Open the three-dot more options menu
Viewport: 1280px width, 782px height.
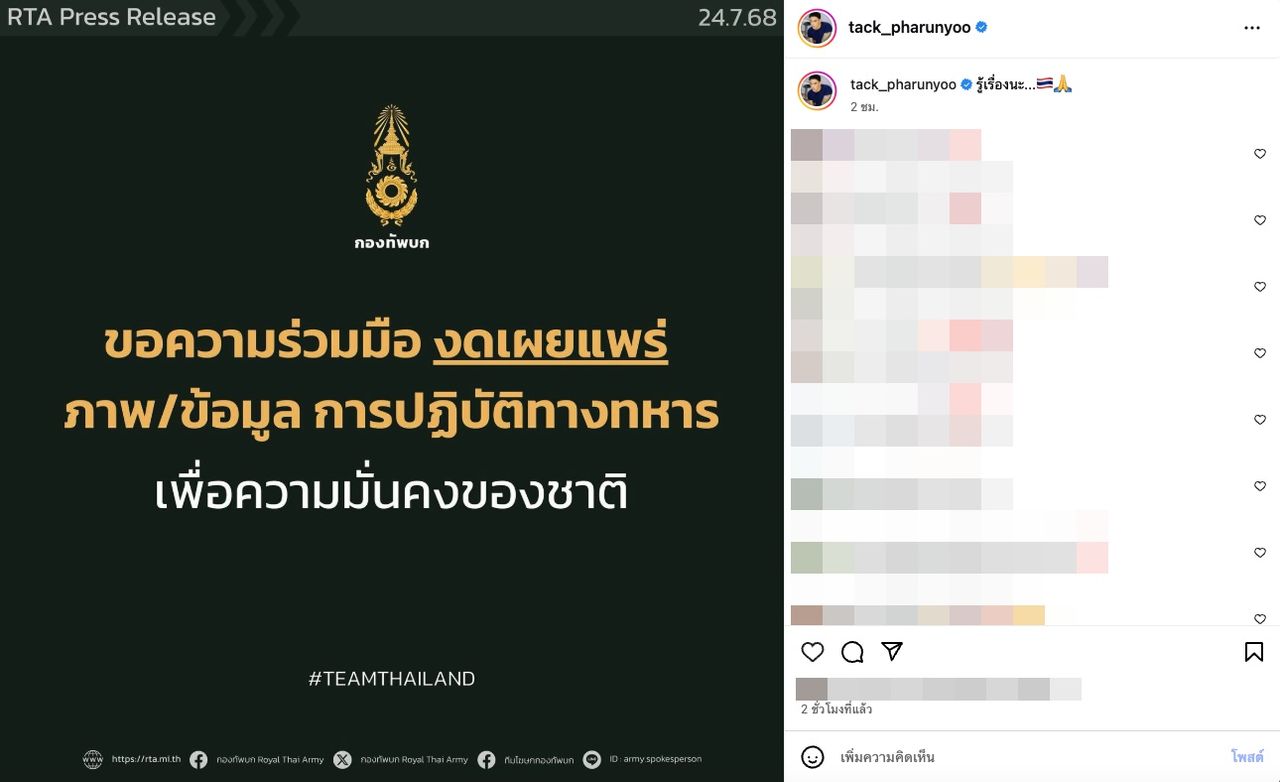1252,28
